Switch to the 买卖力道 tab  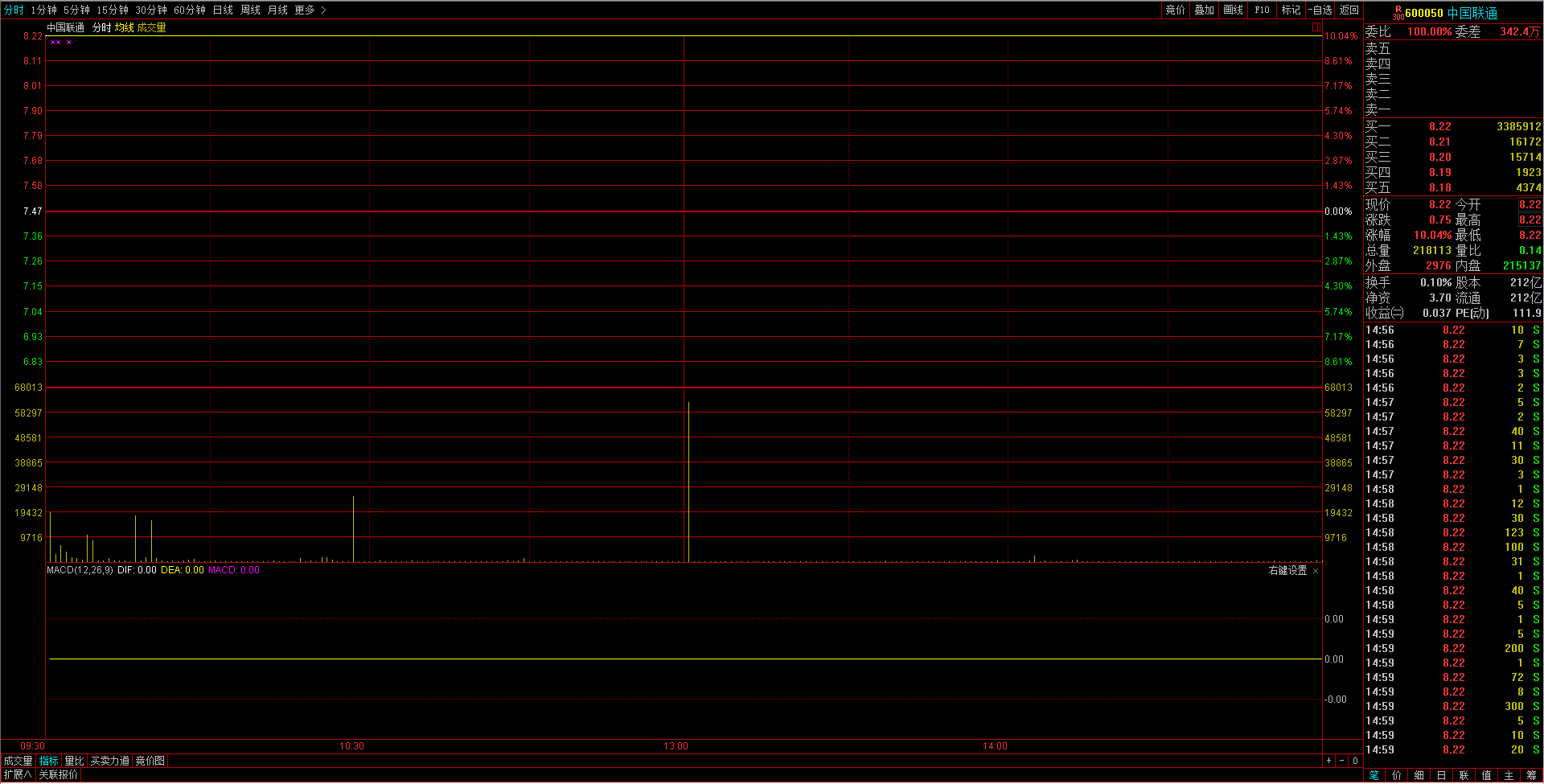tap(109, 761)
